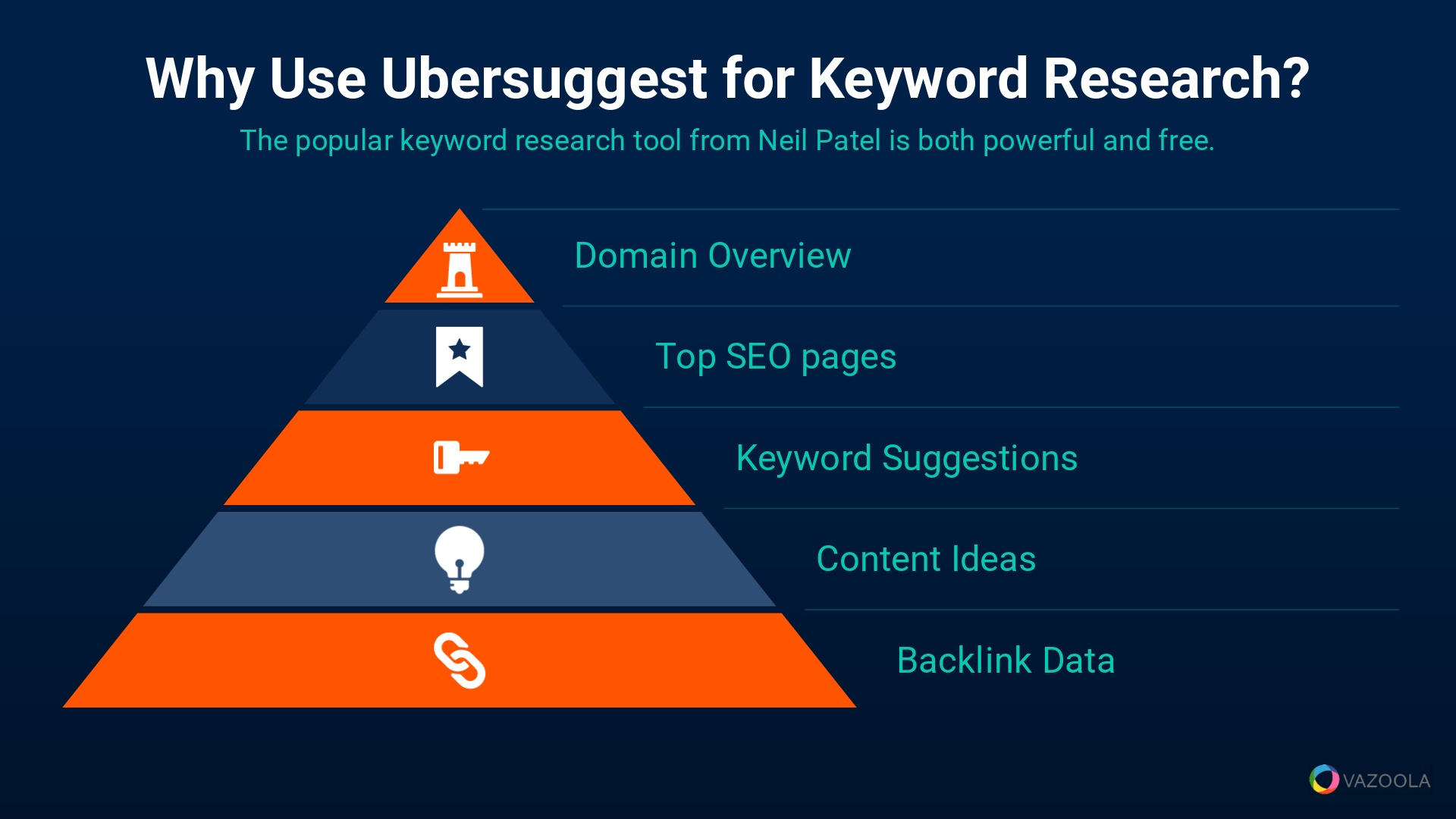Select the Top SEO Pages bookmark icon

tap(457, 354)
